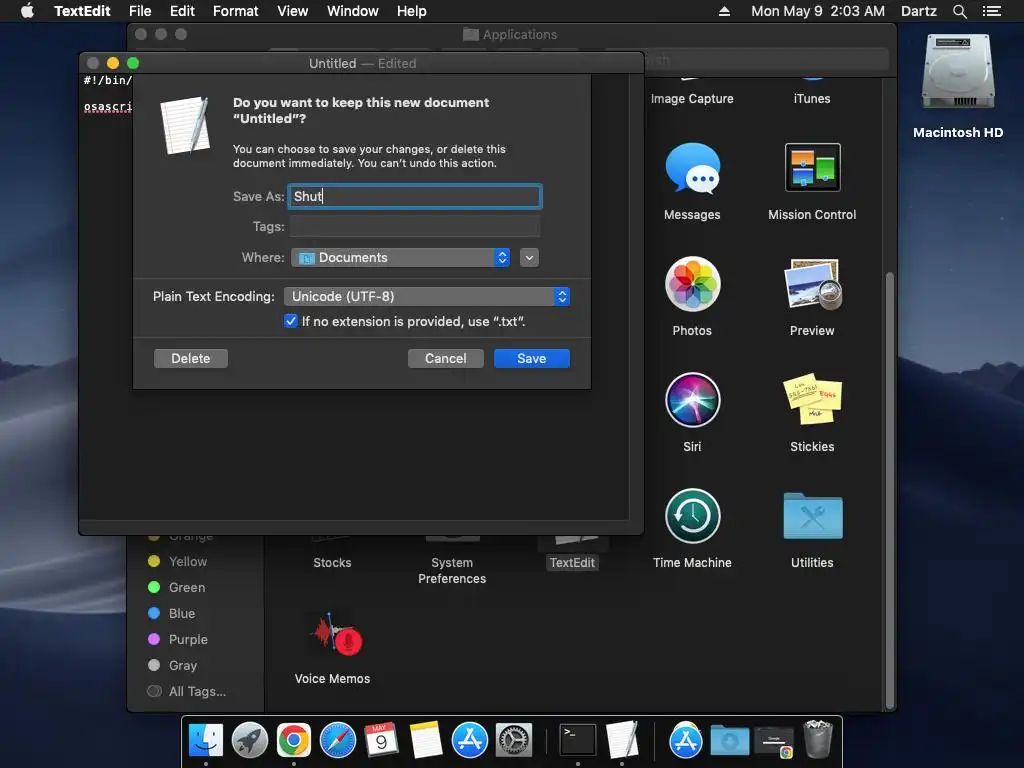The image size is (1024, 768).
Task: Select the Green tag in Finder sidebar
Action: 177,588
